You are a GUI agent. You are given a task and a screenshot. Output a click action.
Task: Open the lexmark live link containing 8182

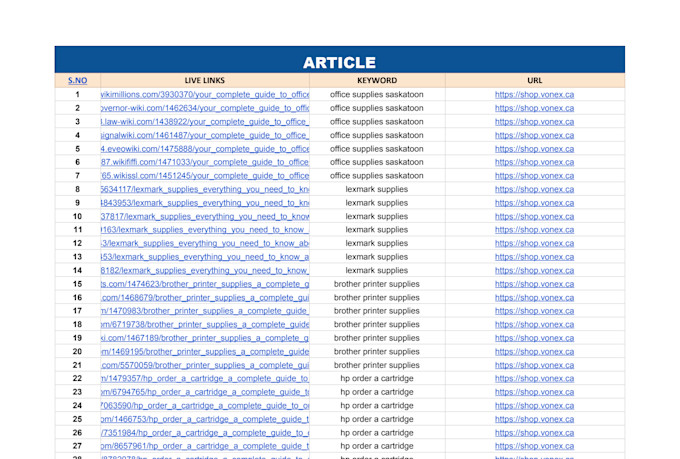pyautogui.click(x=205, y=270)
